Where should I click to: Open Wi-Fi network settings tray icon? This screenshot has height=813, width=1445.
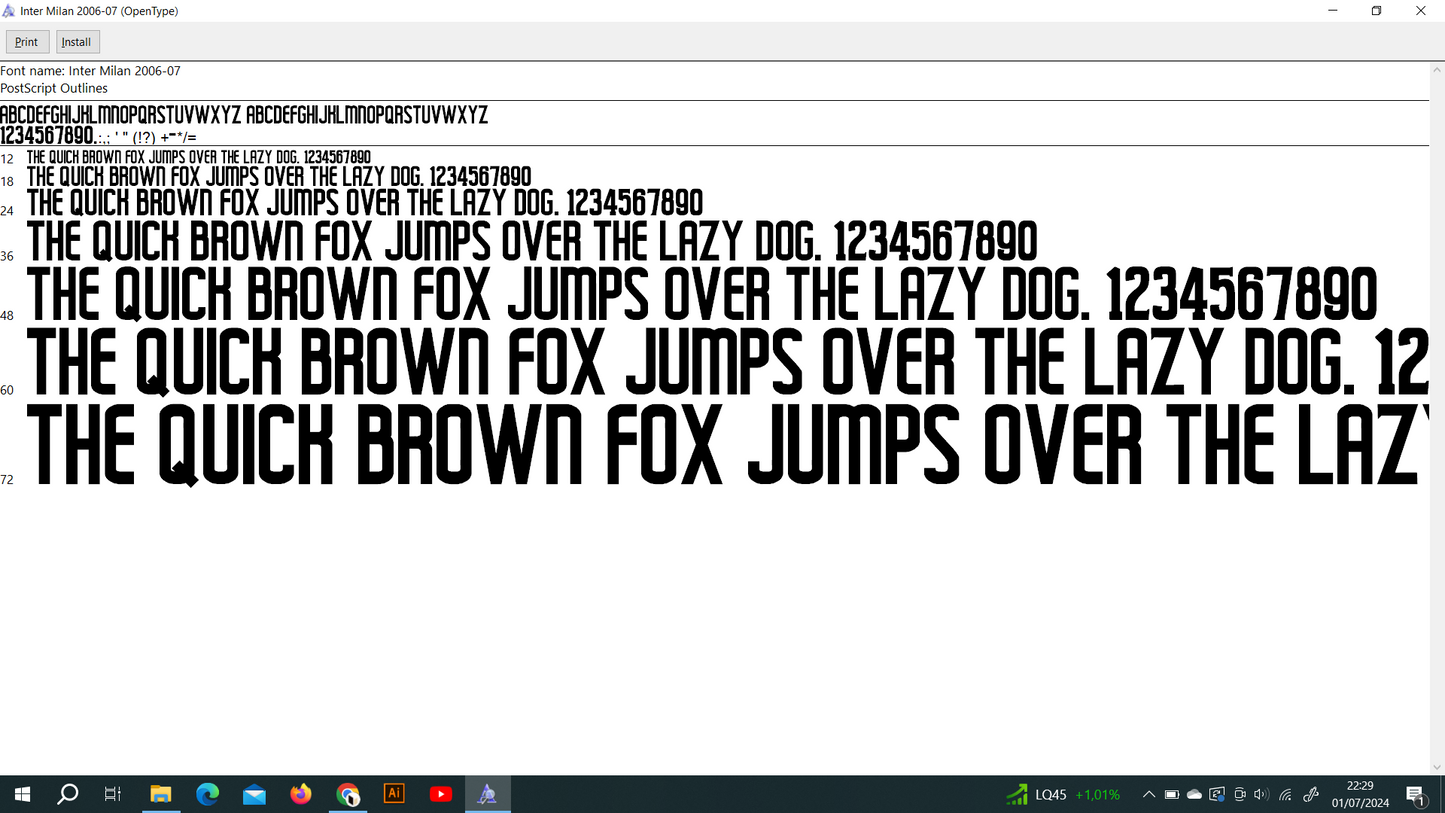pos(1286,795)
